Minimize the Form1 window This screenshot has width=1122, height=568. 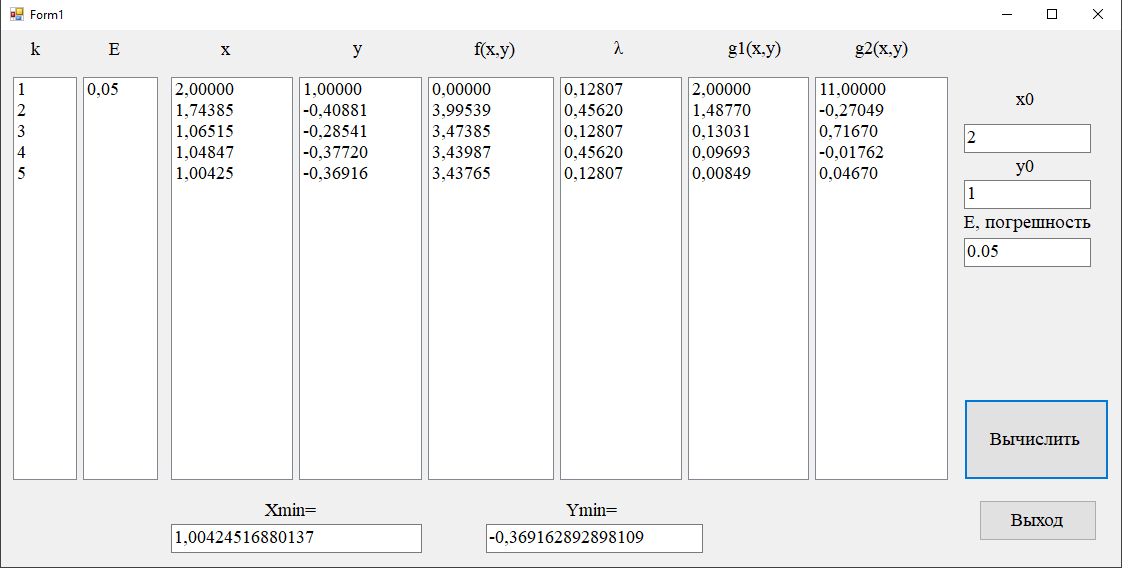tap(1007, 14)
